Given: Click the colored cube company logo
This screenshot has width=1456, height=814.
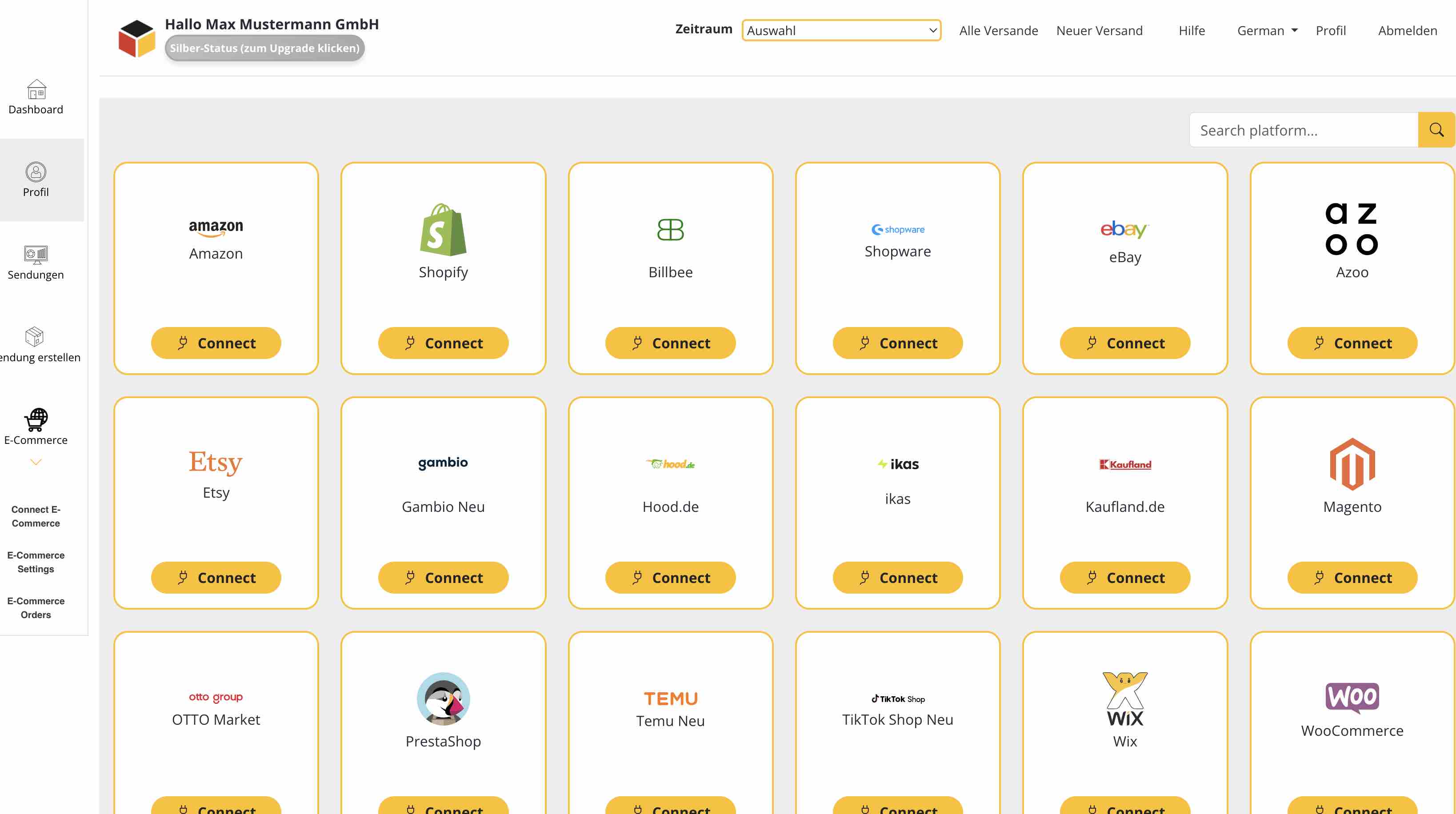Looking at the screenshot, I should click(x=136, y=38).
